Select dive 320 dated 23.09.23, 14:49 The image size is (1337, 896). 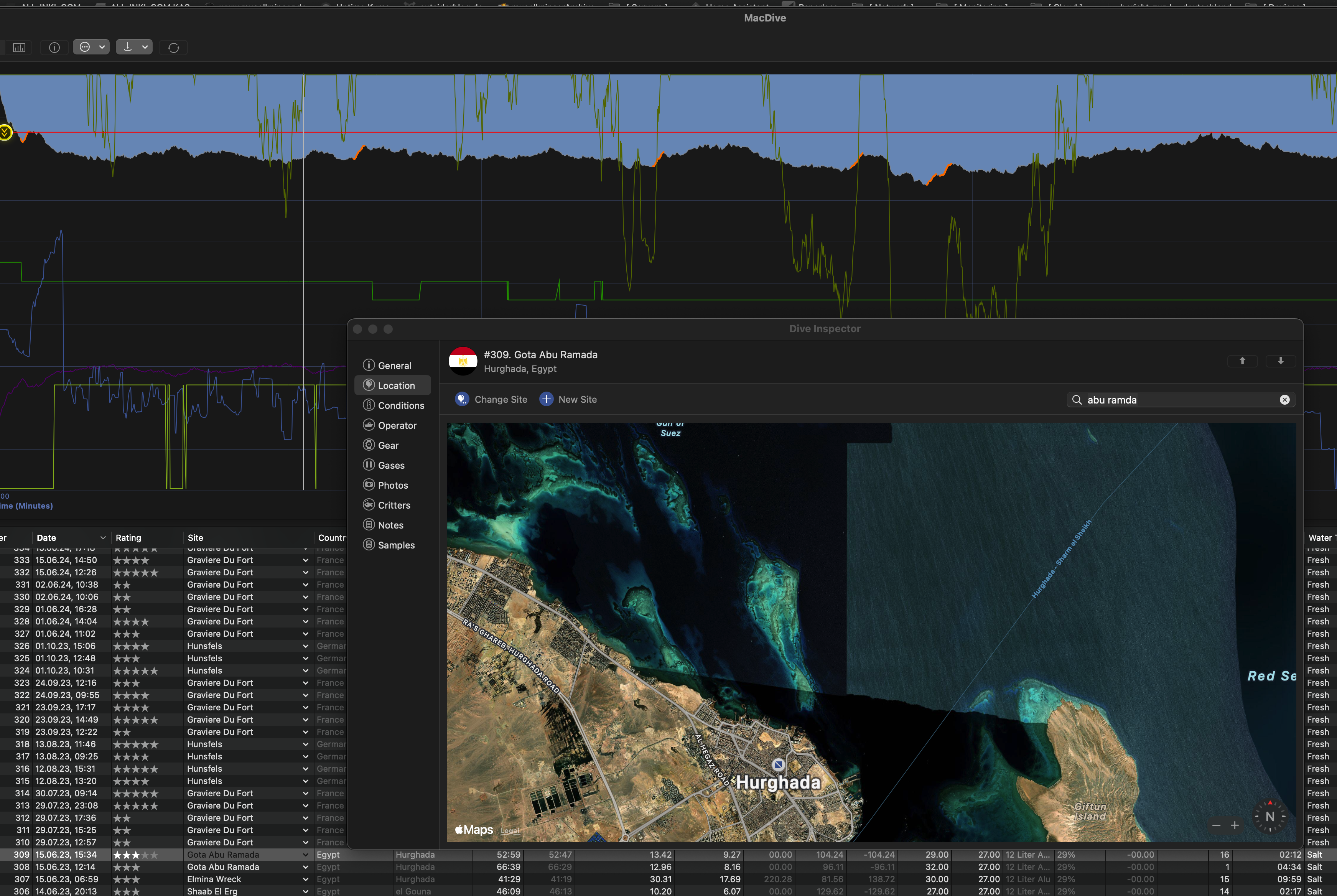(173, 720)
